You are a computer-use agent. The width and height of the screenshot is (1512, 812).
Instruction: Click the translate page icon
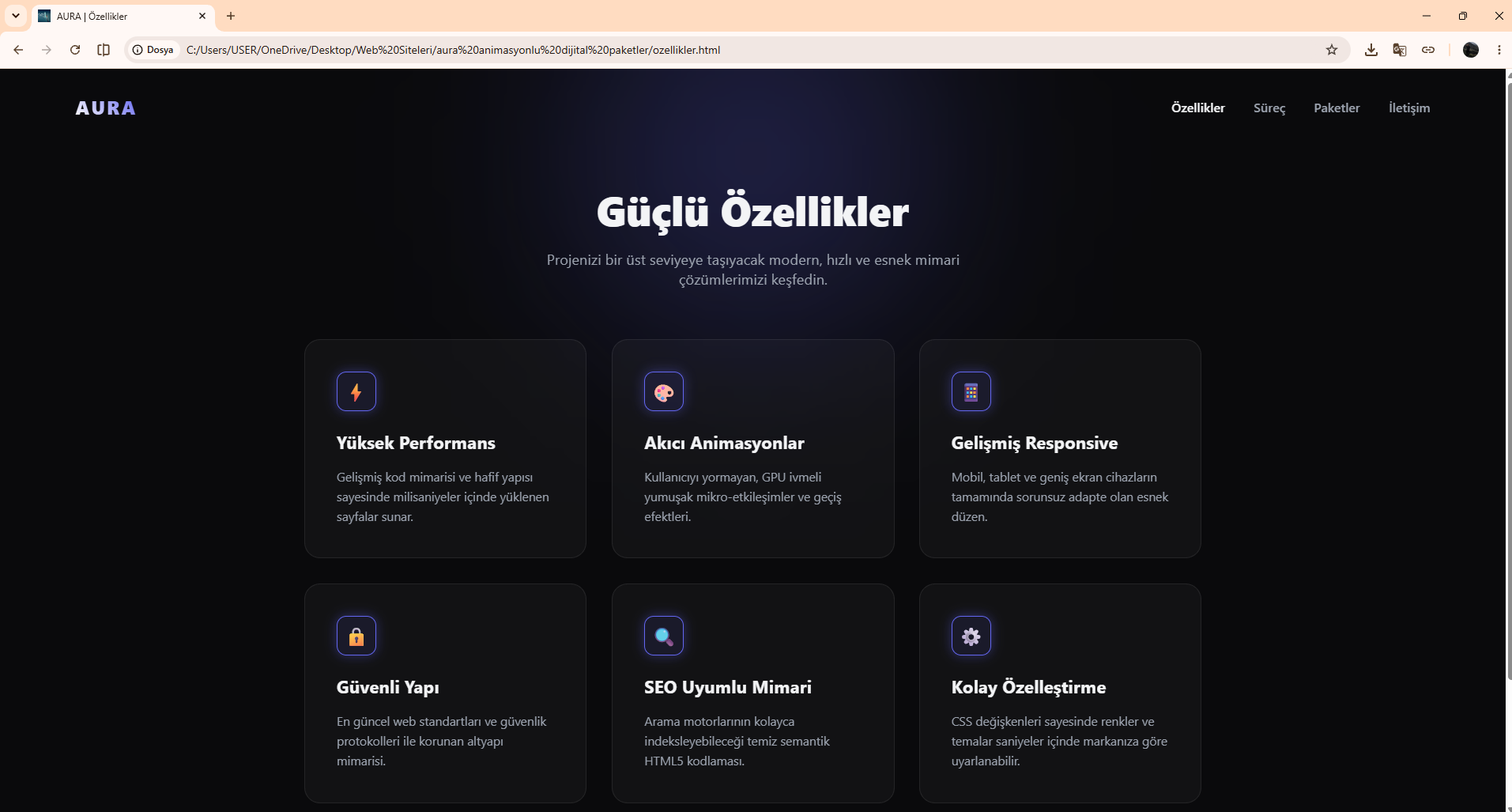(1400, 50)
